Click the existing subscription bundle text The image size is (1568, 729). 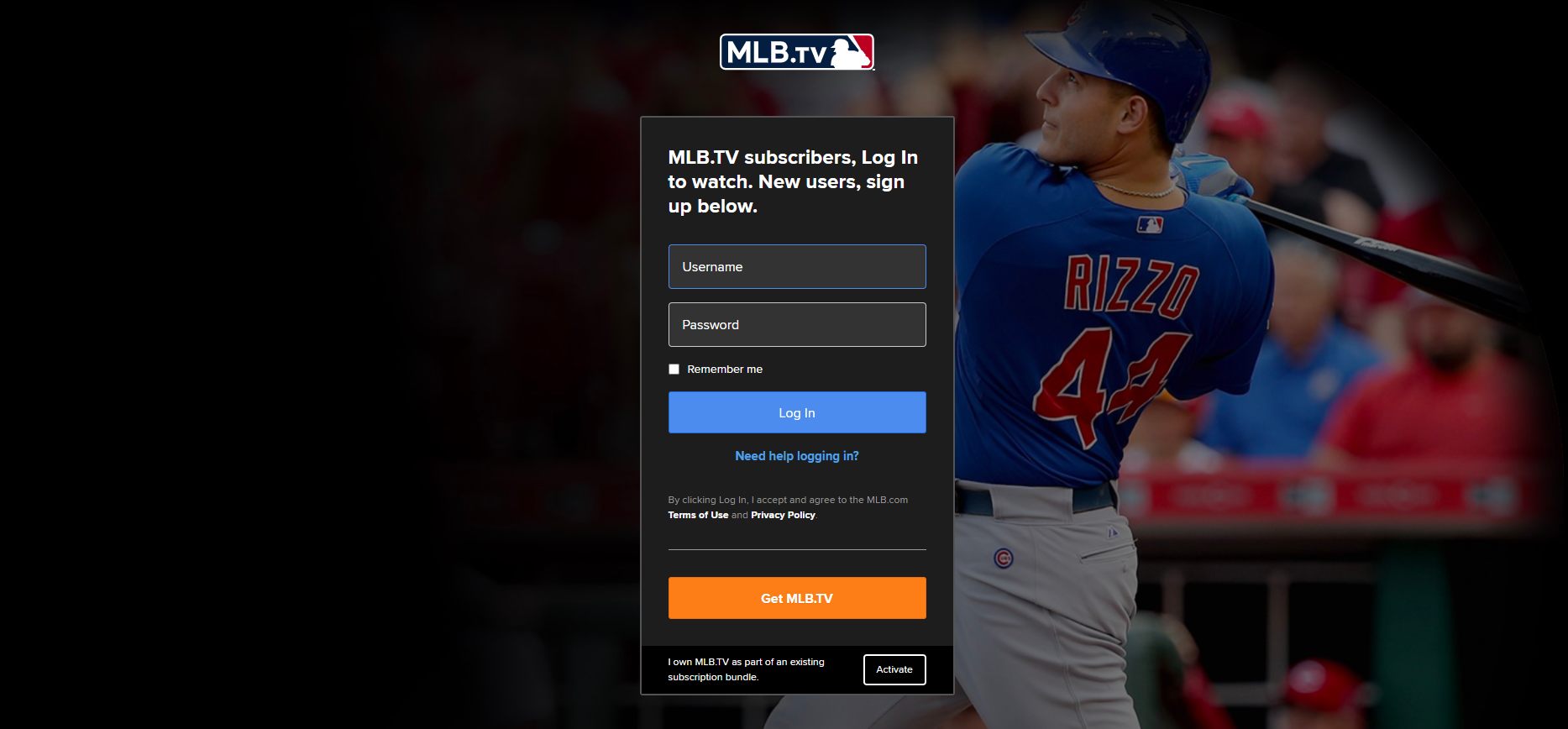pyautogui.click(x=746, y=669)
